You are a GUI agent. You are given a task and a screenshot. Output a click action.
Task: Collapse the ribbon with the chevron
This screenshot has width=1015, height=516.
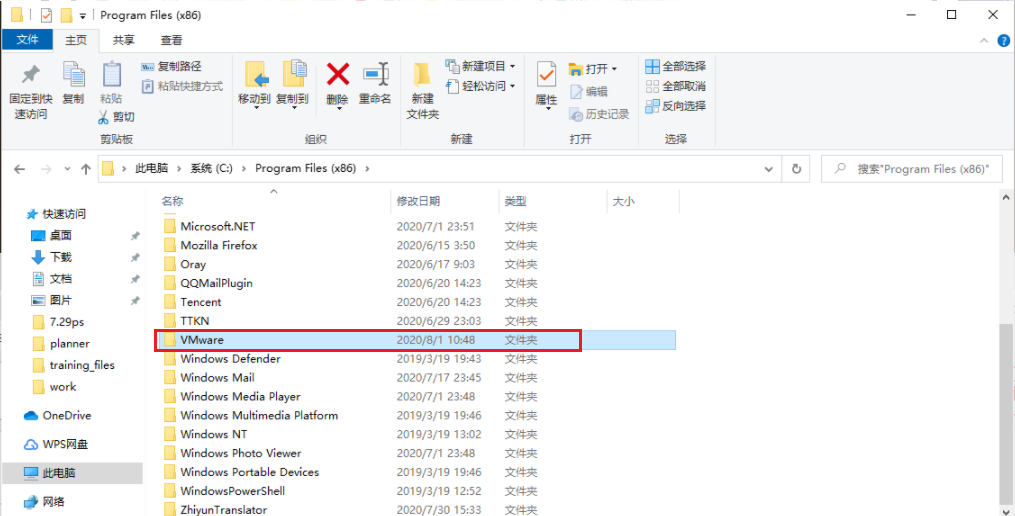(x=984, y=40)
